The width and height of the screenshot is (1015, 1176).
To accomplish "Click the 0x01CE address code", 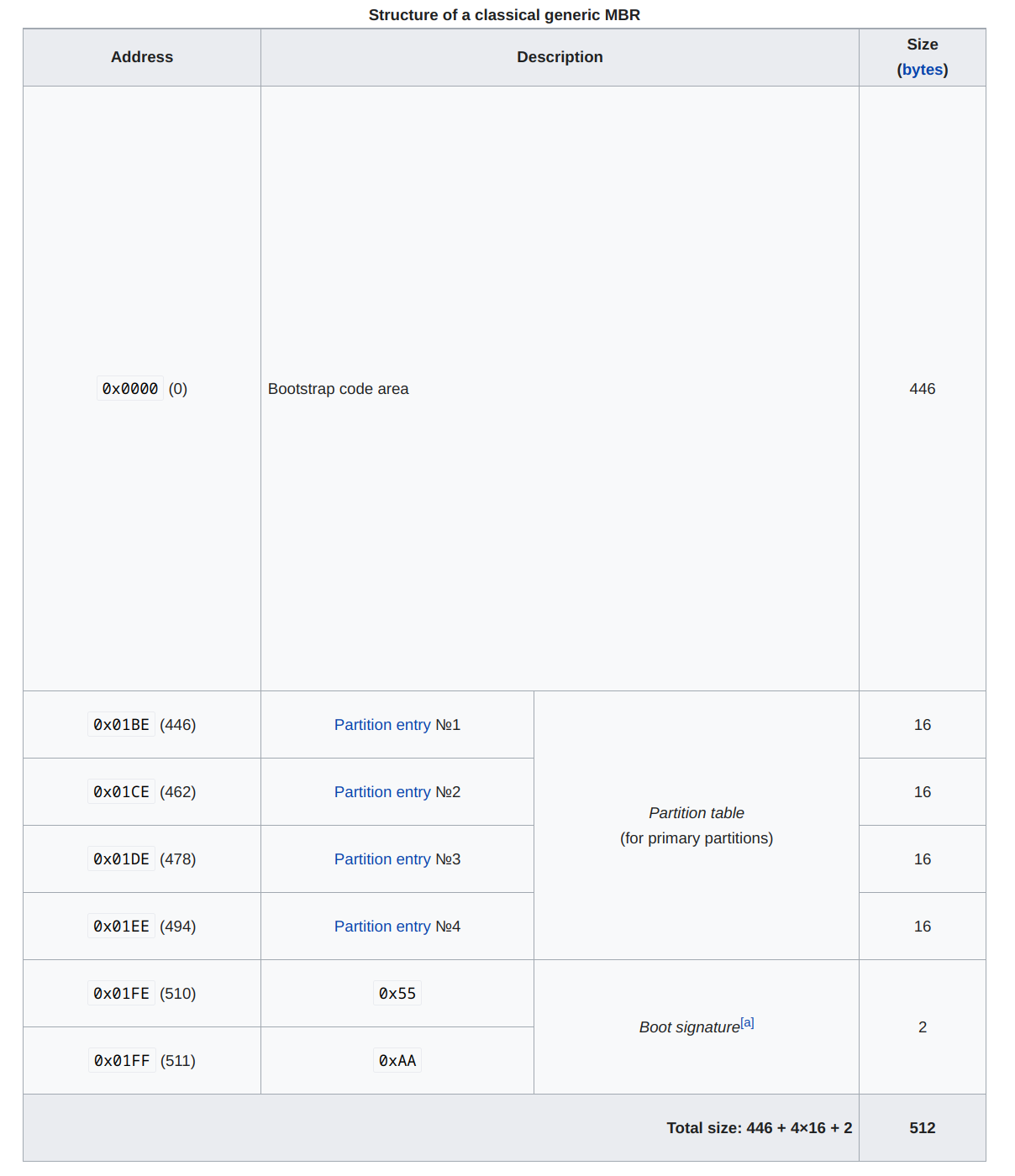I will pos(122,792).
